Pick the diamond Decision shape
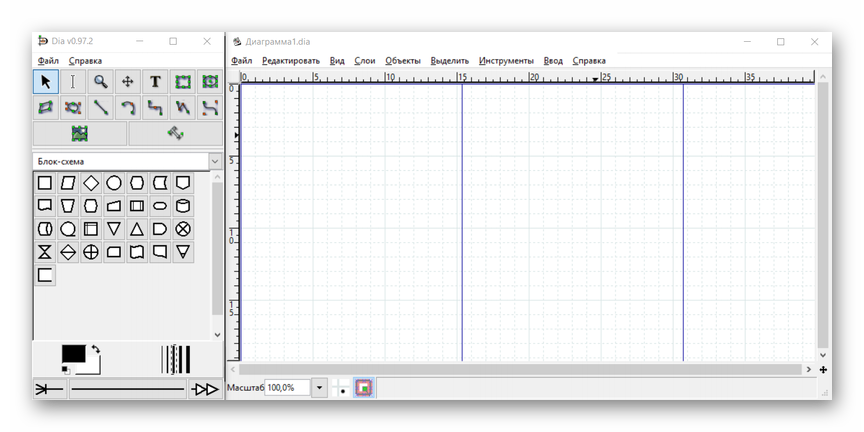This screenshot has width=864, height=432. tap(91, 183)
